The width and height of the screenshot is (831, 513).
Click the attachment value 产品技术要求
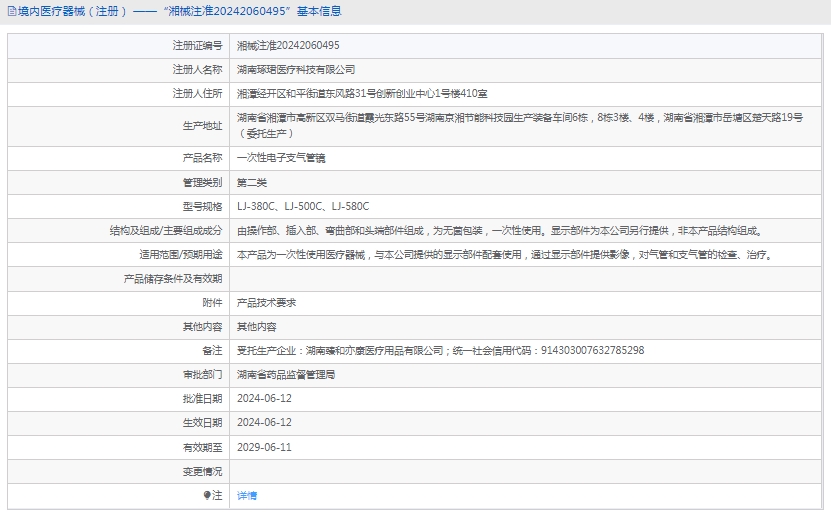click(266, 302)
